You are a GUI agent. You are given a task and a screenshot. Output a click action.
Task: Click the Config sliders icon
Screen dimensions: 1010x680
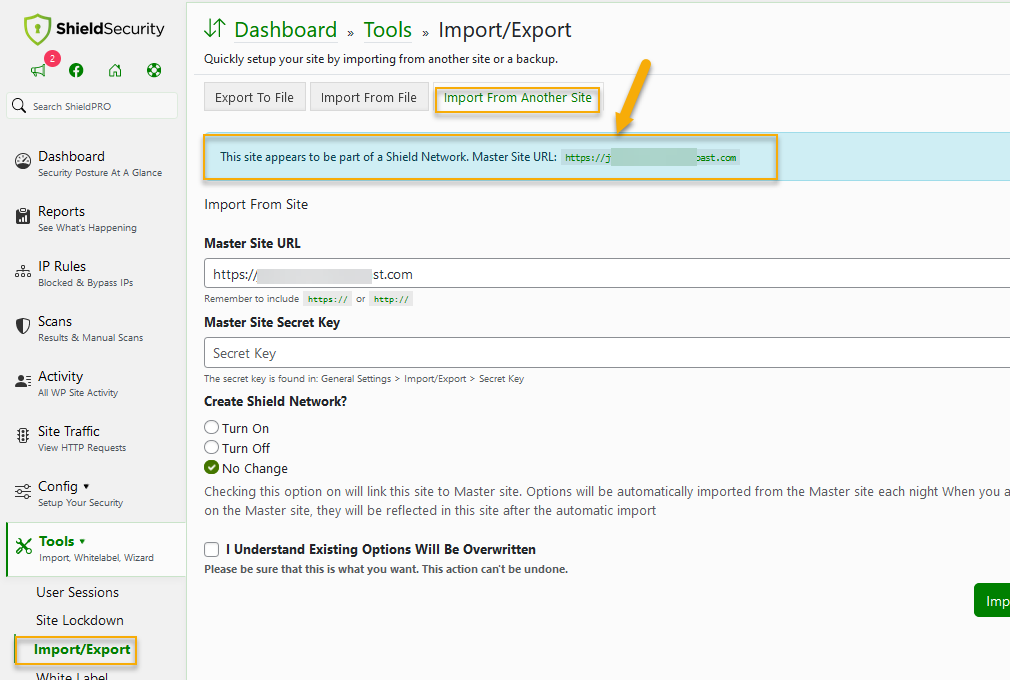(23, 491)
